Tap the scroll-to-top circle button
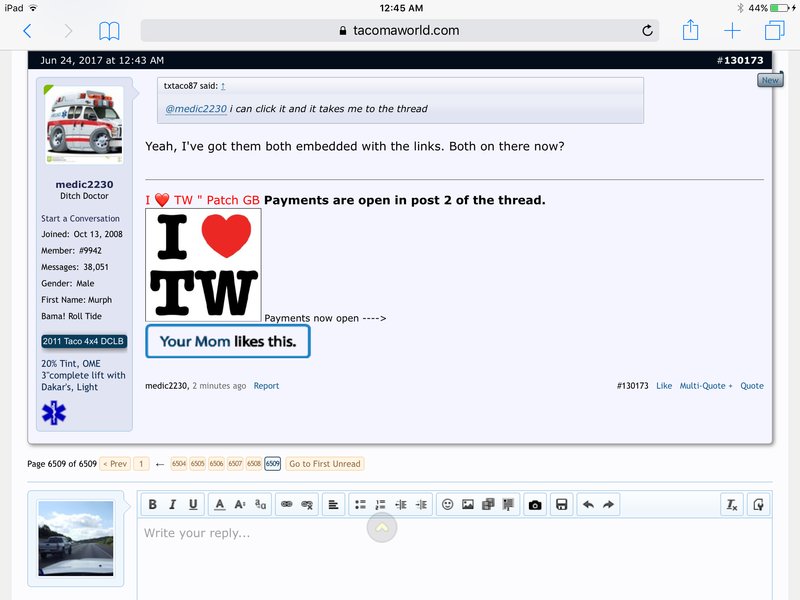 pos(382,528)
